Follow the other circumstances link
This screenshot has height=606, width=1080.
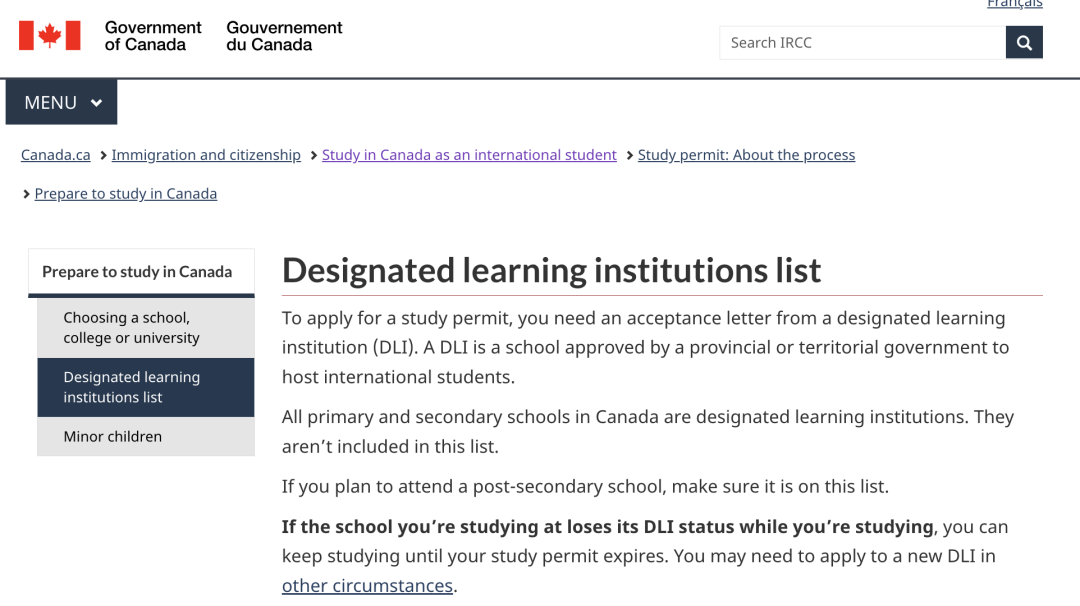click(x=367, y=585)
